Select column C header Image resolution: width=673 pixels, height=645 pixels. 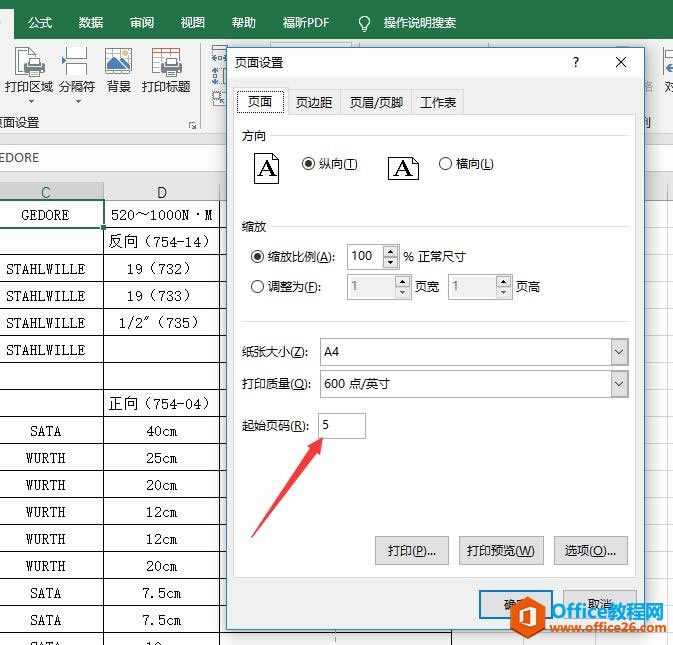(46, 192)
